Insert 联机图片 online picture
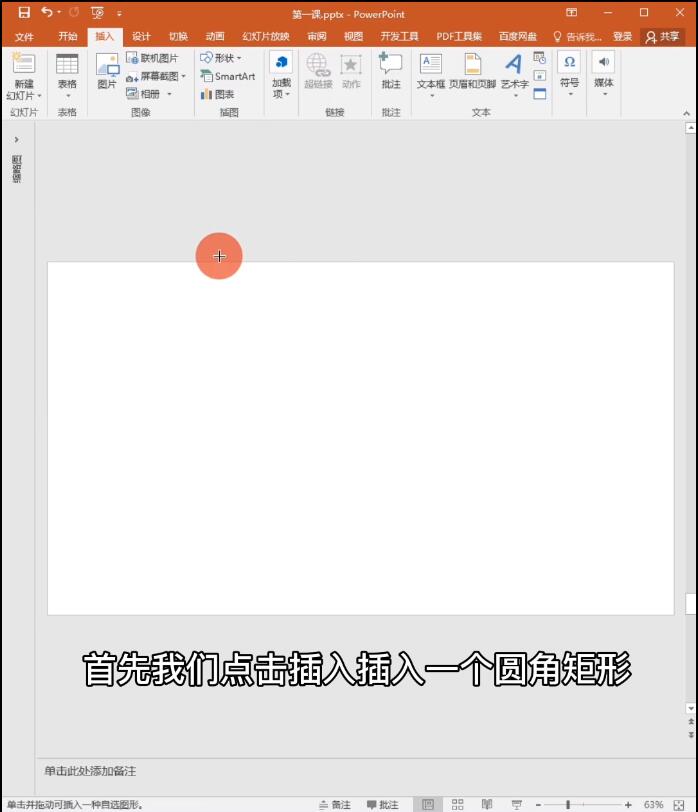Image resolution: width=698 pixels, height=812 pixels. point(152,58)
